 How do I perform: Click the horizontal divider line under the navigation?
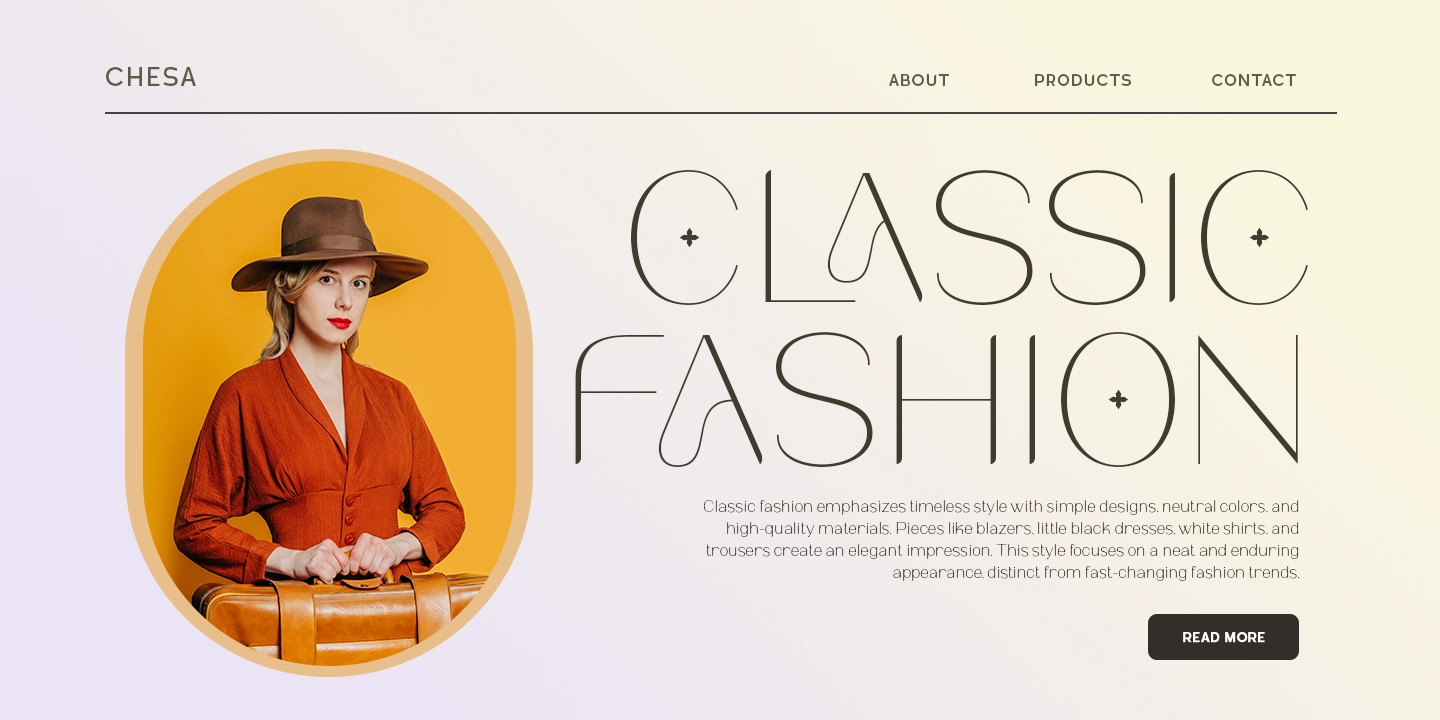click(721, 113)
